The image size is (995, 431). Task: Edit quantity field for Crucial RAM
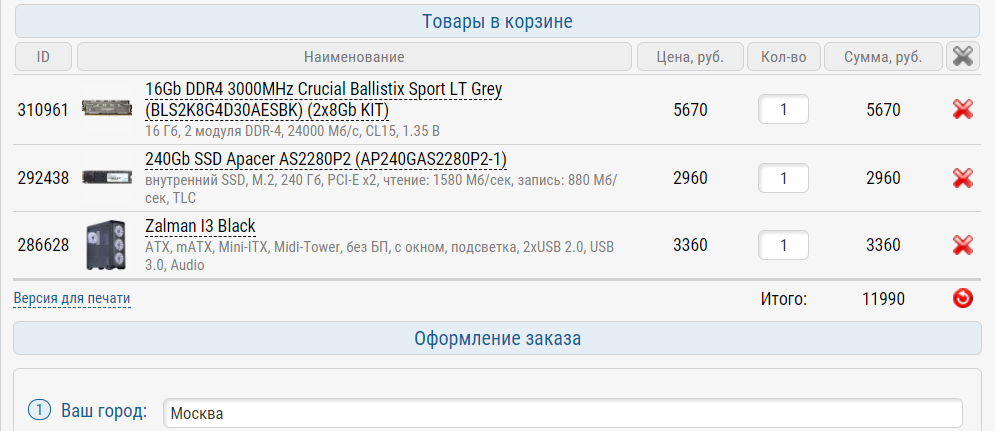pos(783,110)
